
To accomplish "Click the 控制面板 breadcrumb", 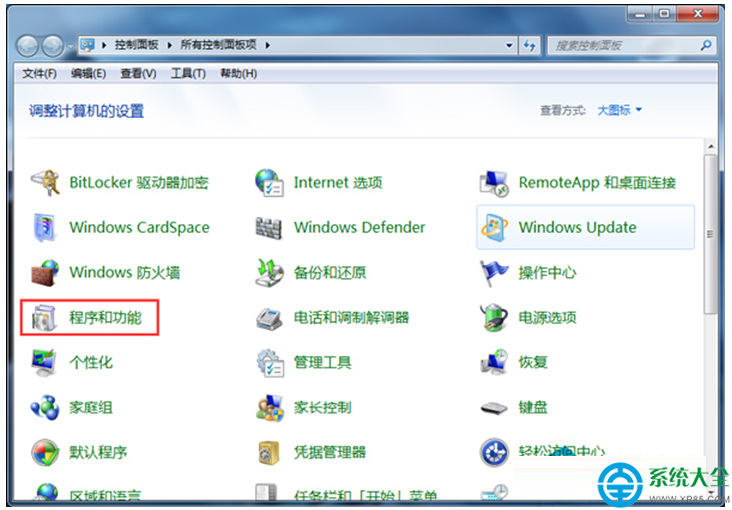I will 136,45.
